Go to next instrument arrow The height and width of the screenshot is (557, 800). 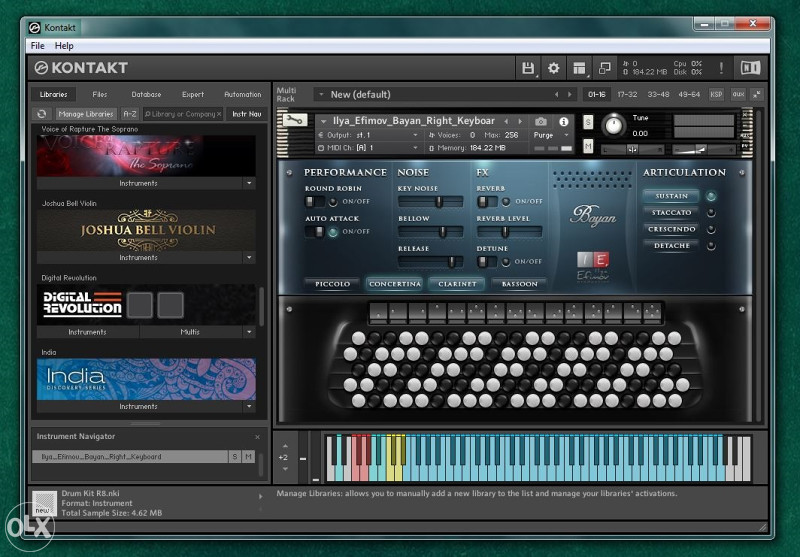[x=520, y=121]
